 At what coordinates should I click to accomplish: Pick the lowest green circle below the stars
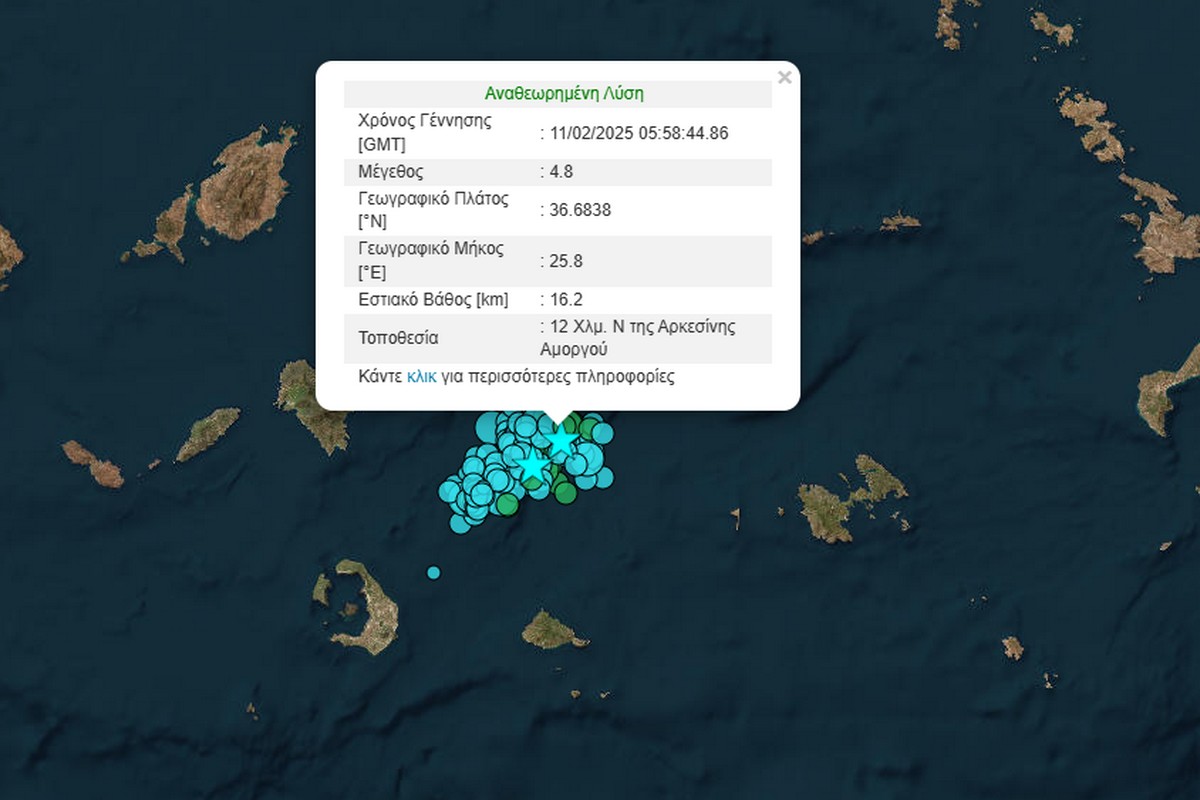[565, 492]
